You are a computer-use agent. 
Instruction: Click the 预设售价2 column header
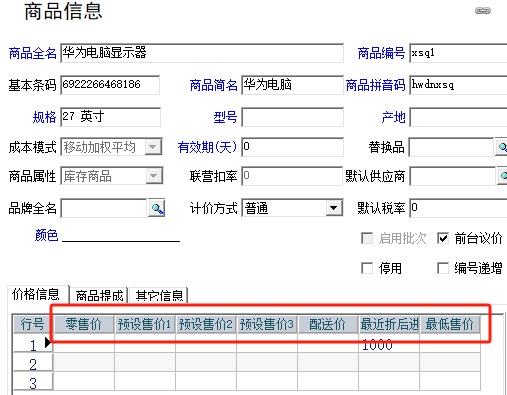pos(206,324)
